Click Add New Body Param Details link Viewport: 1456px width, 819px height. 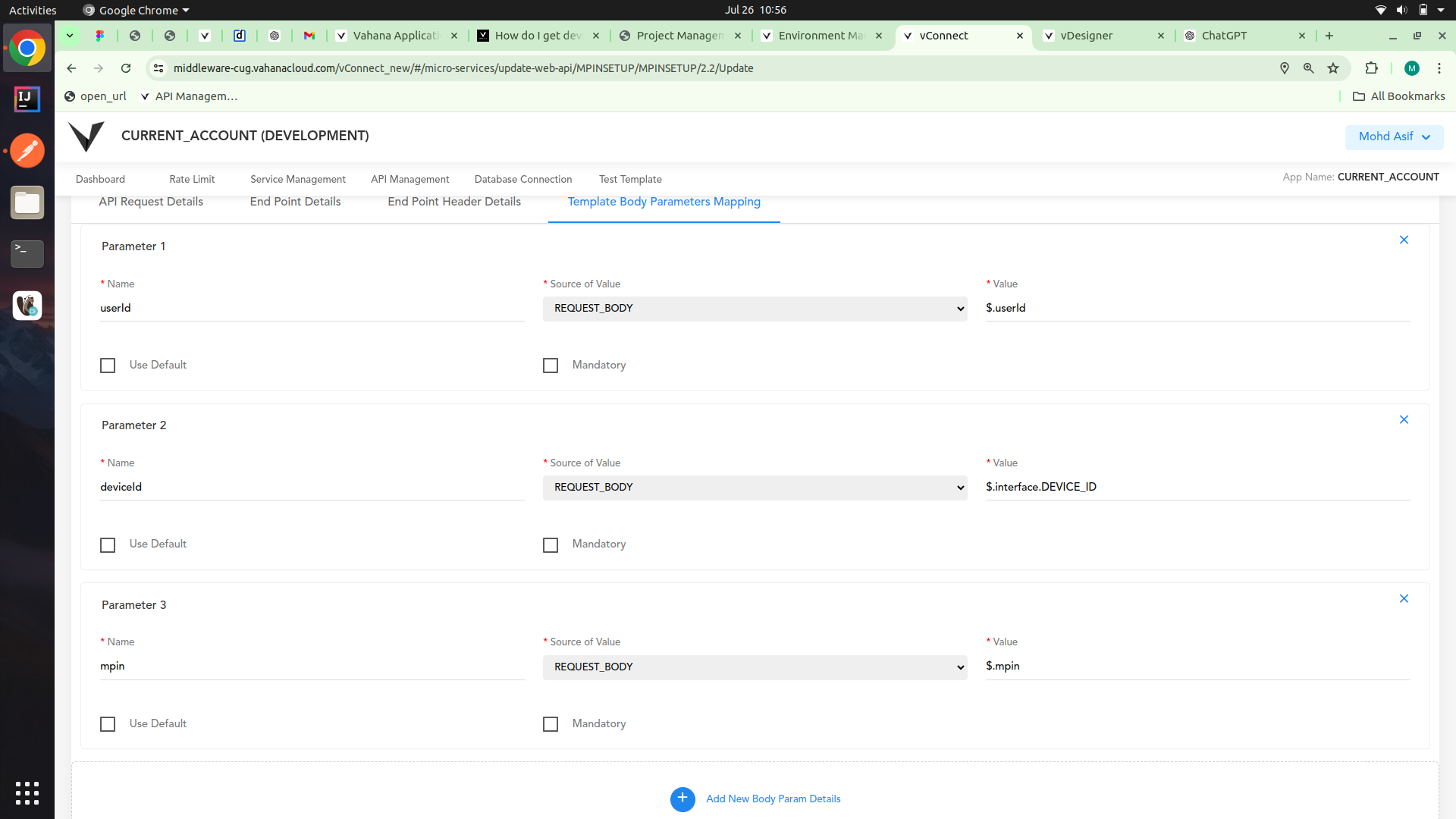tap(773, 799)
